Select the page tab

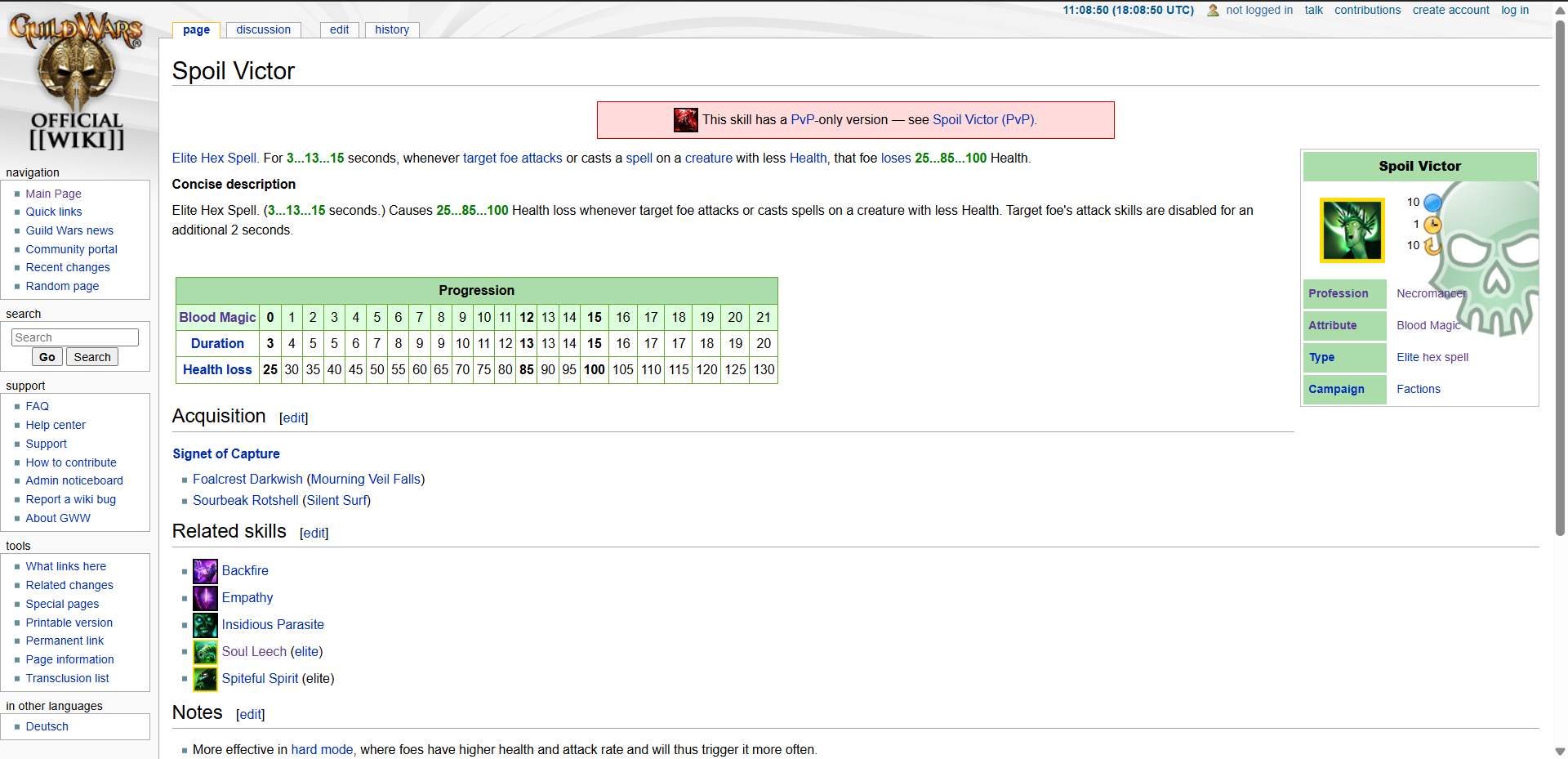coord(196,29)
